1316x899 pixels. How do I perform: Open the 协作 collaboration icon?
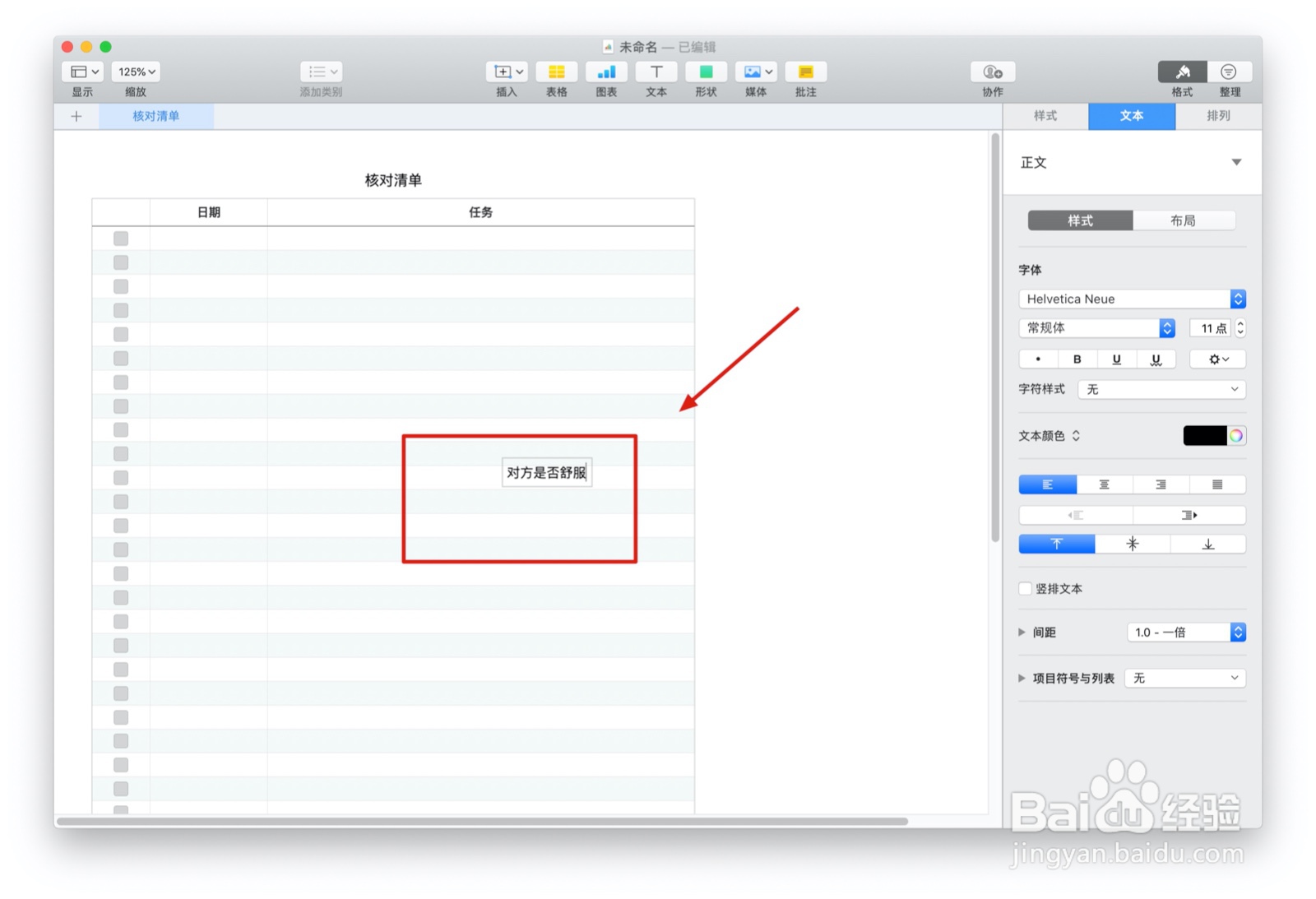(x=991, y=72)
